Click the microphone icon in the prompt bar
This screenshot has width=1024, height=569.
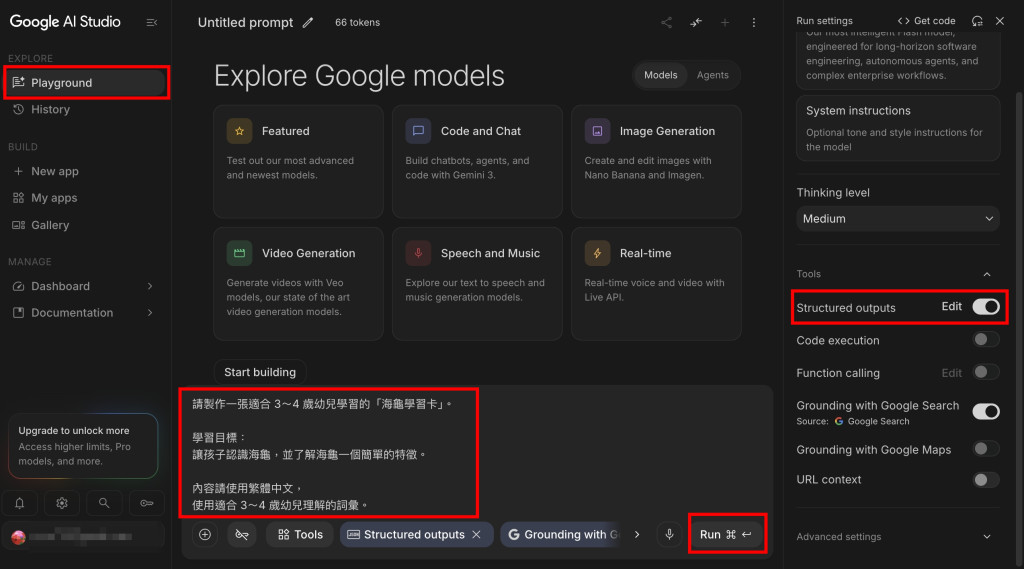[669, 534]
